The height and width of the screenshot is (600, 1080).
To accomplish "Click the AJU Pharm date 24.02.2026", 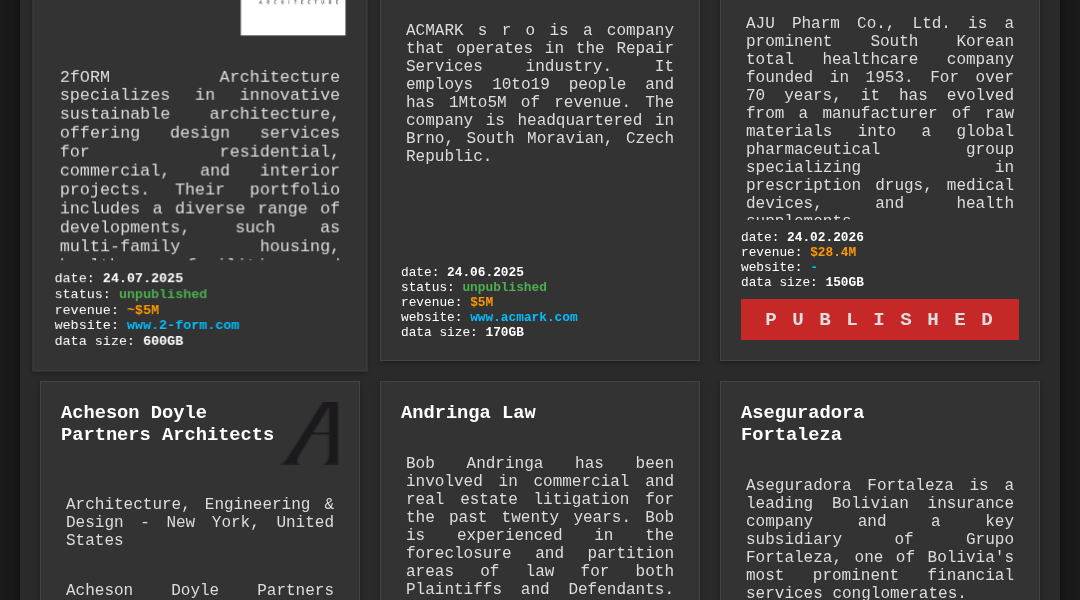I will [825, 237].
